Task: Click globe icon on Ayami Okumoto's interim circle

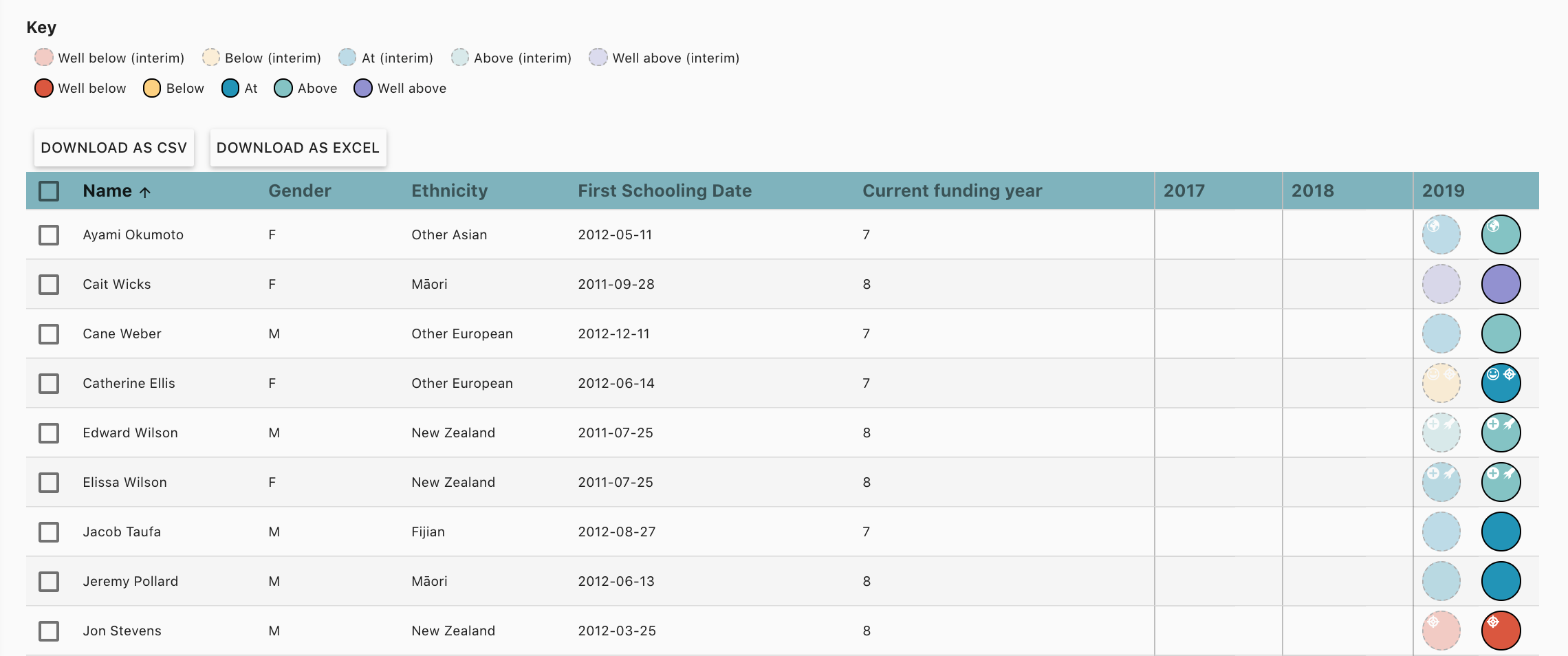Action: [x=1434, y=226]
